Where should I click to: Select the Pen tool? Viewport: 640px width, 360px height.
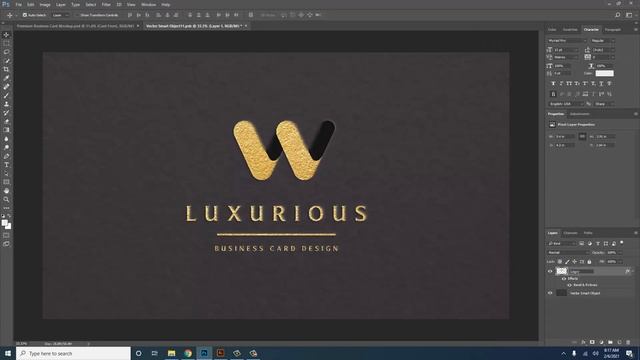point(6,156)
